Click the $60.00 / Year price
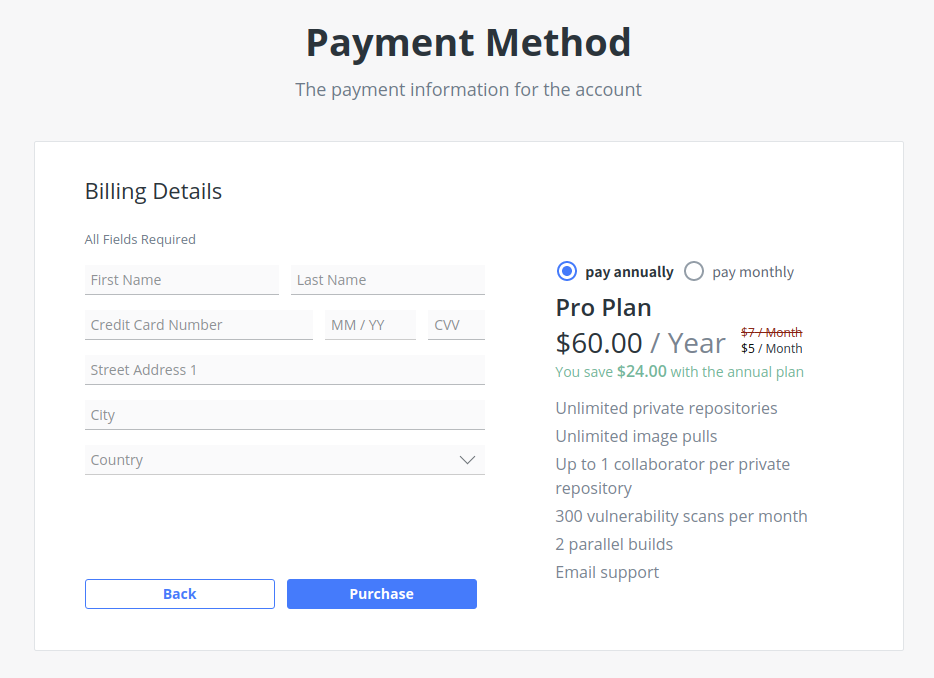The height and width of the screenshot is (678, 934). pos(640,343)
